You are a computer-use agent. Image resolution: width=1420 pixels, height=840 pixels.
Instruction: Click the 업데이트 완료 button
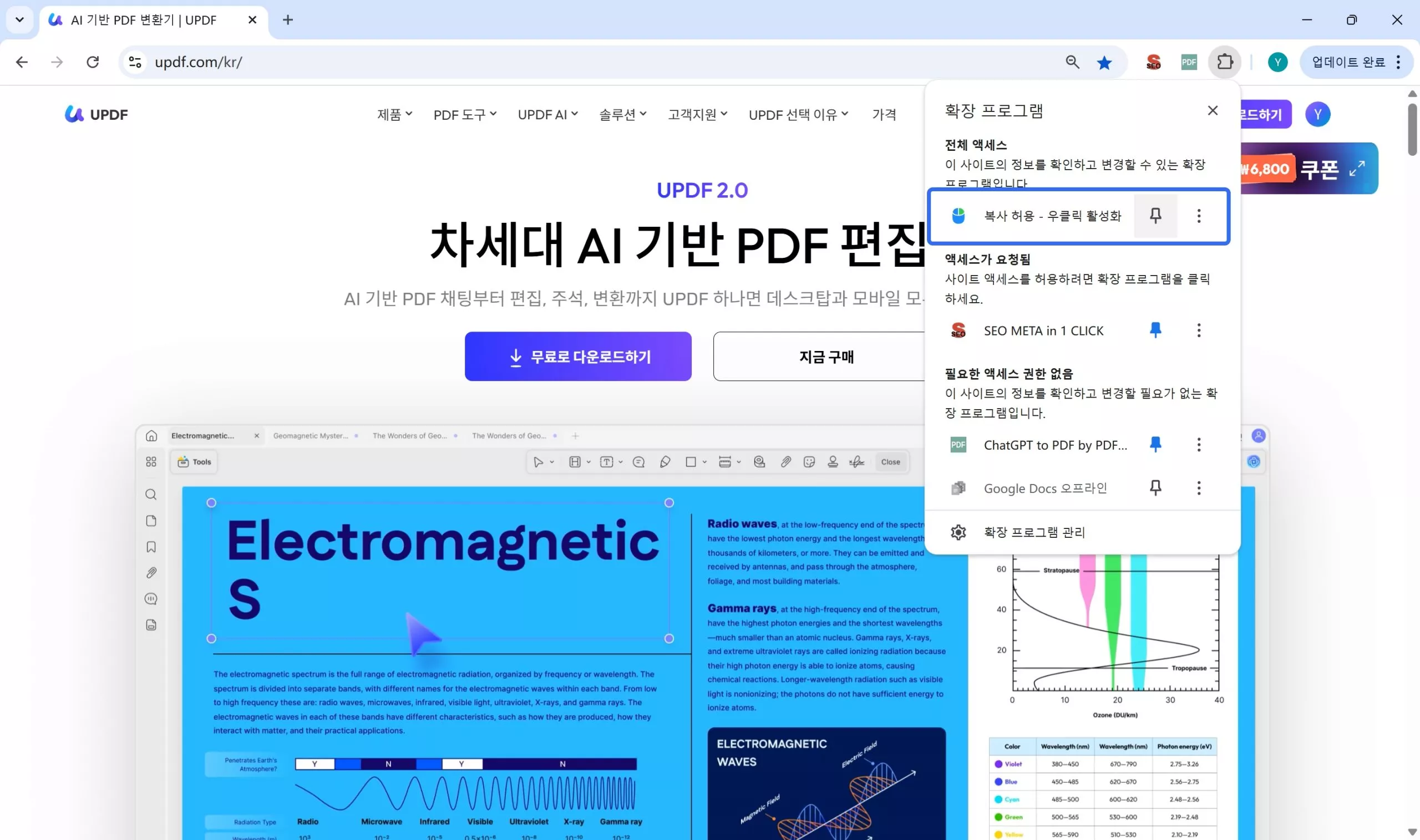1357,62
